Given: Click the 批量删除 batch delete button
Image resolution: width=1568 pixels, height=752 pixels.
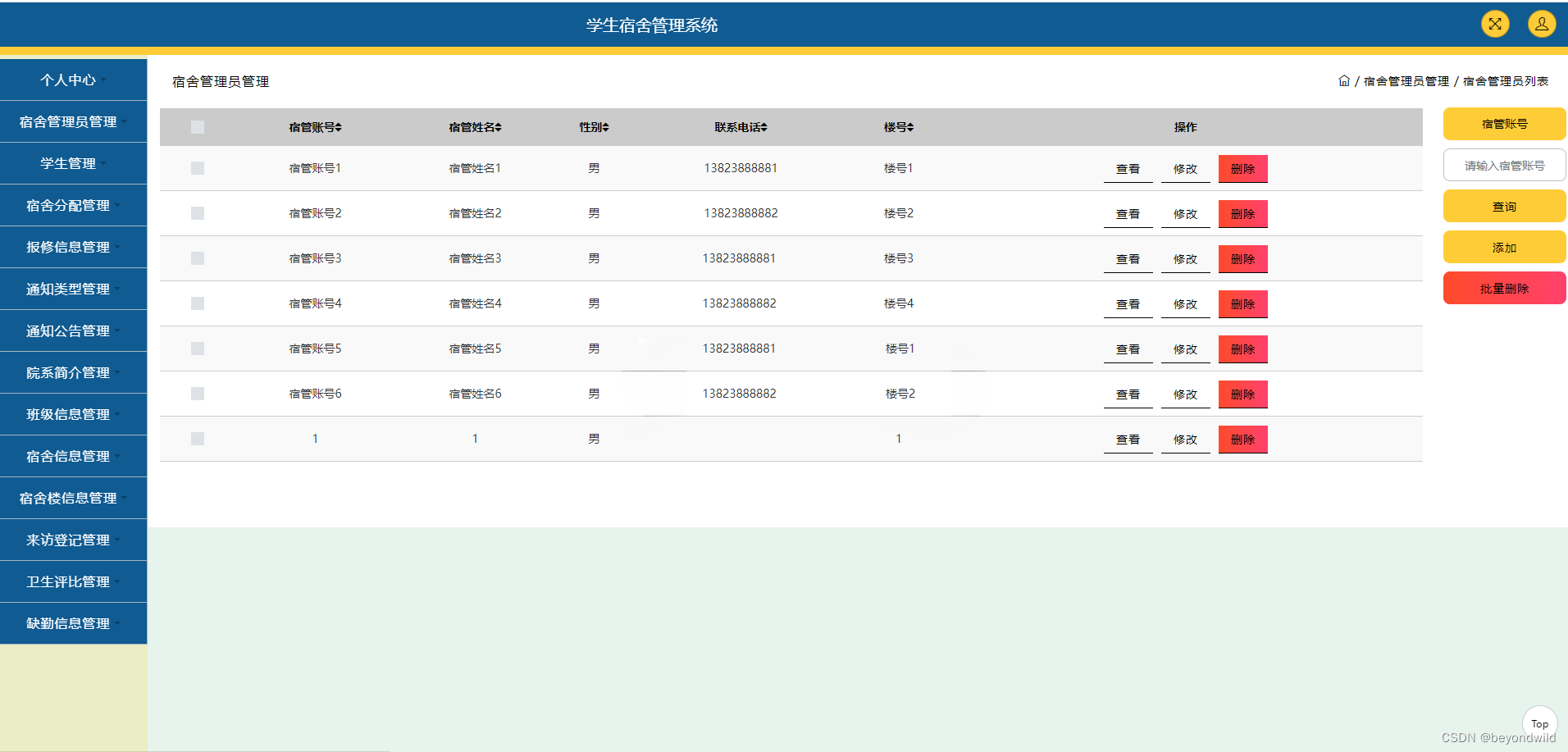Looking at the screenshot, I should (1504, 288).
